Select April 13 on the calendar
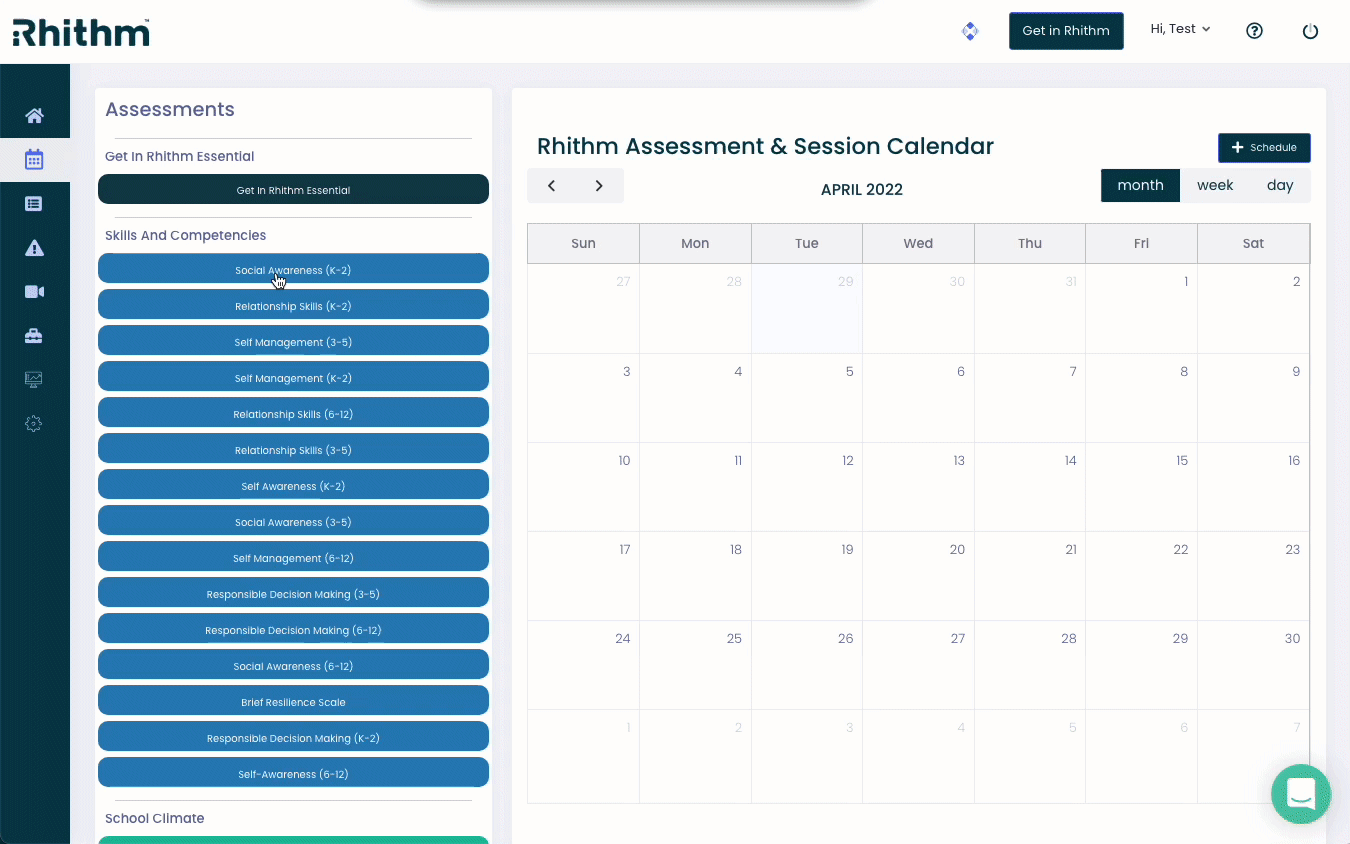 [918, 487]
